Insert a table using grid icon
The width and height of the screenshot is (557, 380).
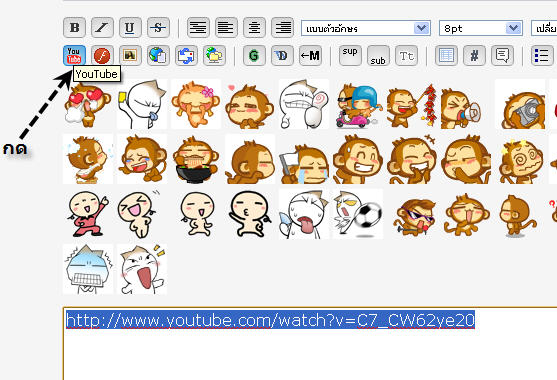click(x=446, y=55)
